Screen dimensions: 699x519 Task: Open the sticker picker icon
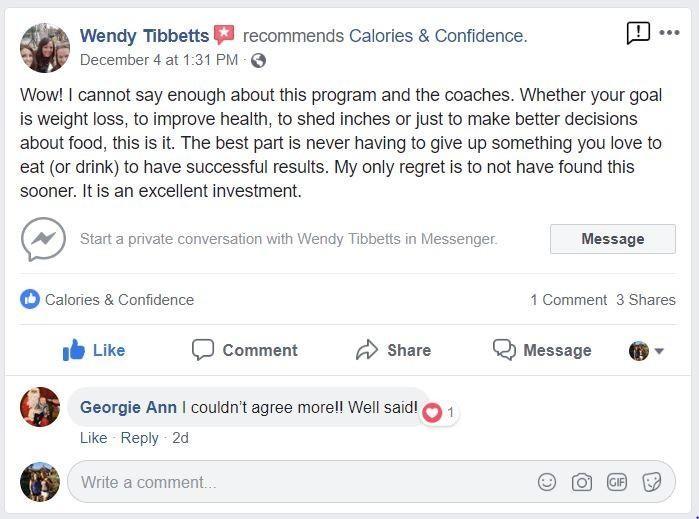click(x=651, y=482)
